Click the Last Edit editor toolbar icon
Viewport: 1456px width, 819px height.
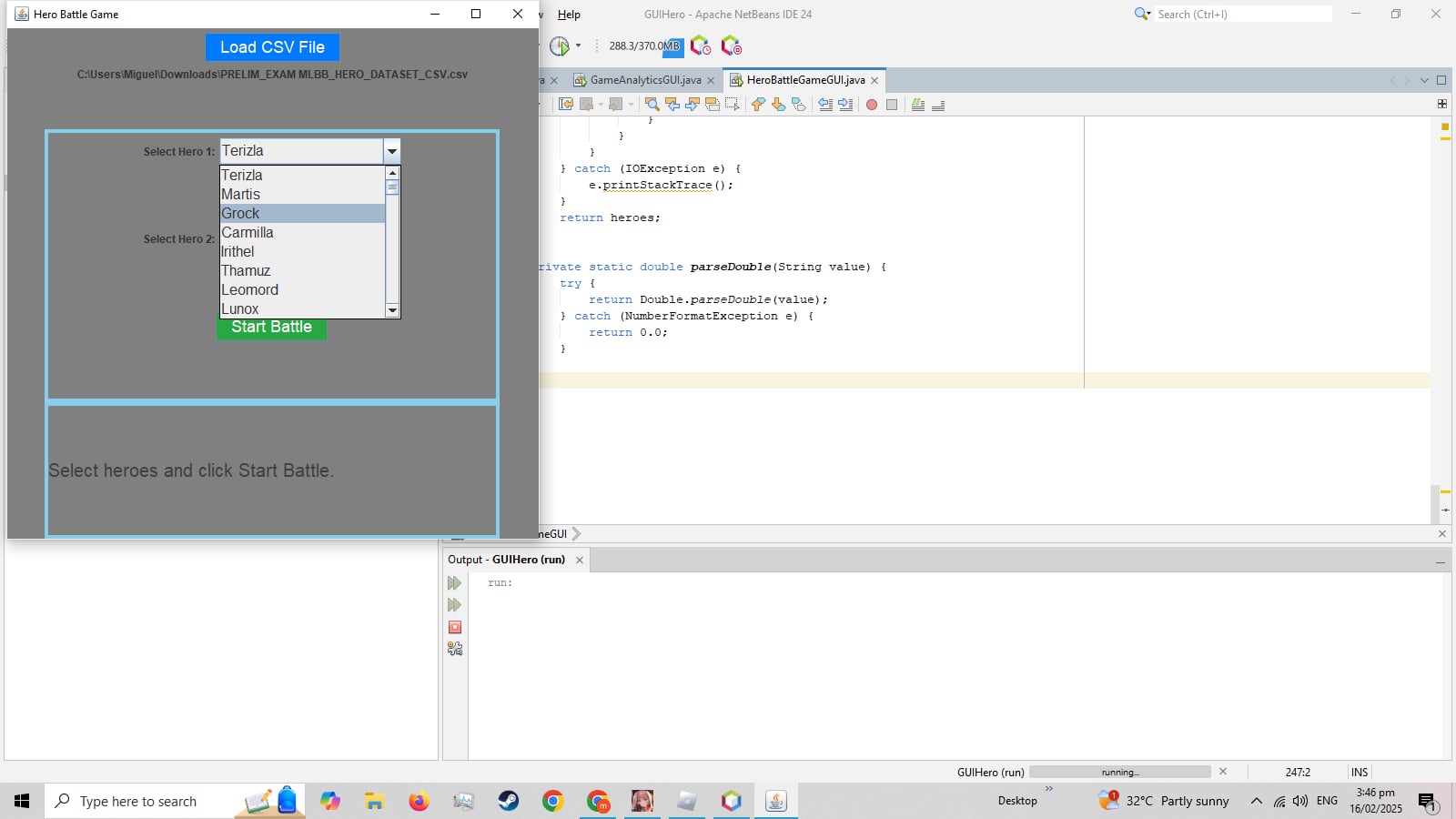point(566,105)
